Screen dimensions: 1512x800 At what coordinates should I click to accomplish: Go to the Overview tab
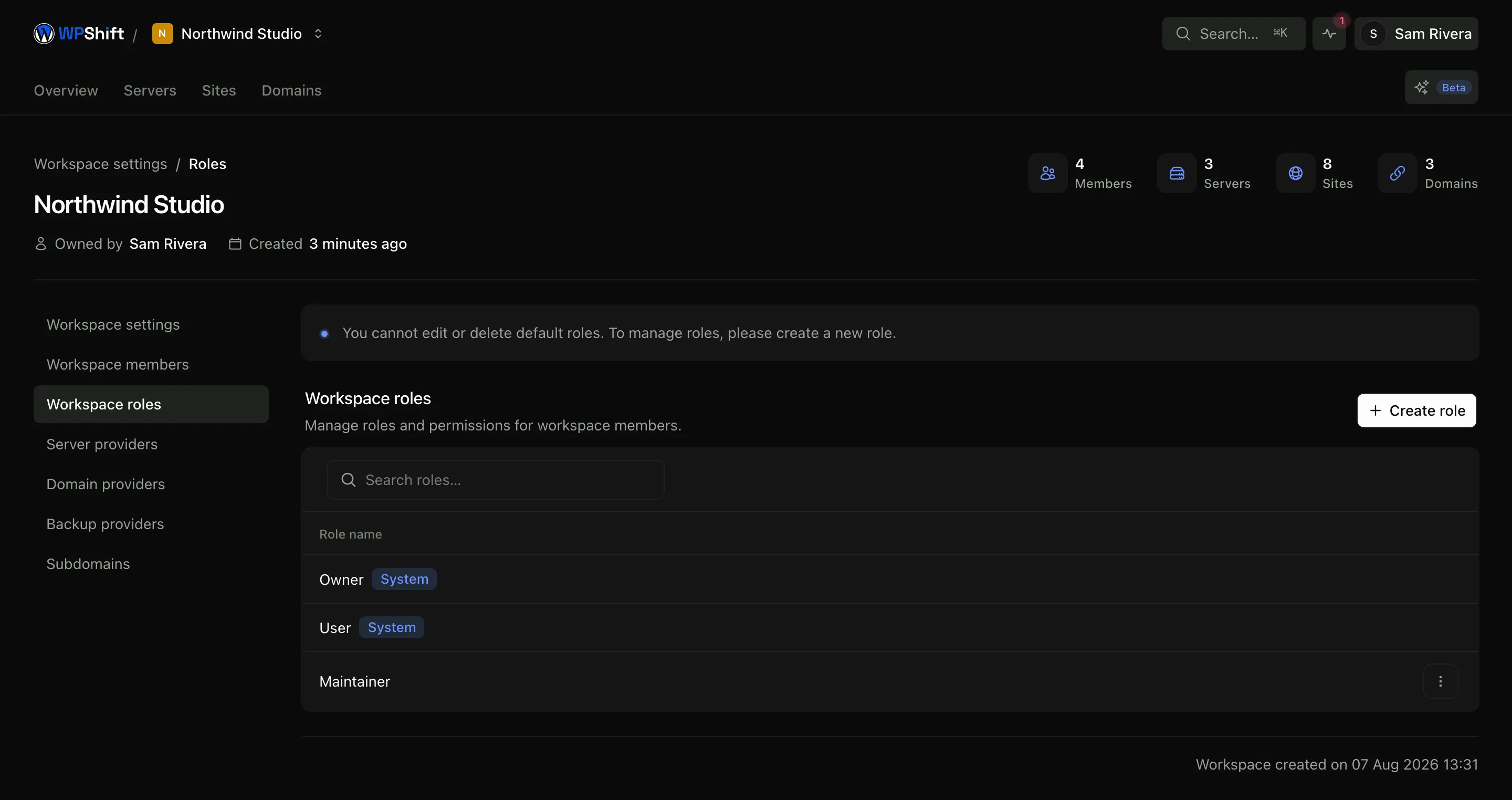point(66,90)
